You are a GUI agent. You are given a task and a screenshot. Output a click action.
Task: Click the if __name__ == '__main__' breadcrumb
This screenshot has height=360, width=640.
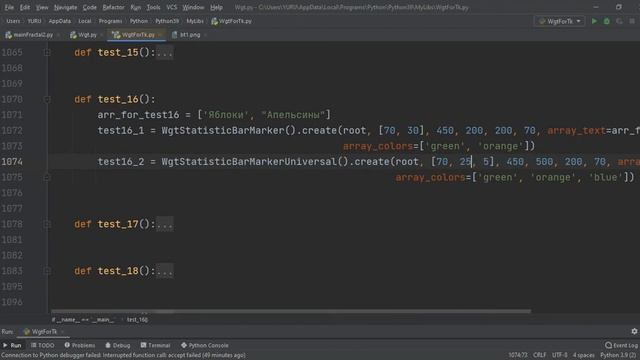(x=84, y=320)
